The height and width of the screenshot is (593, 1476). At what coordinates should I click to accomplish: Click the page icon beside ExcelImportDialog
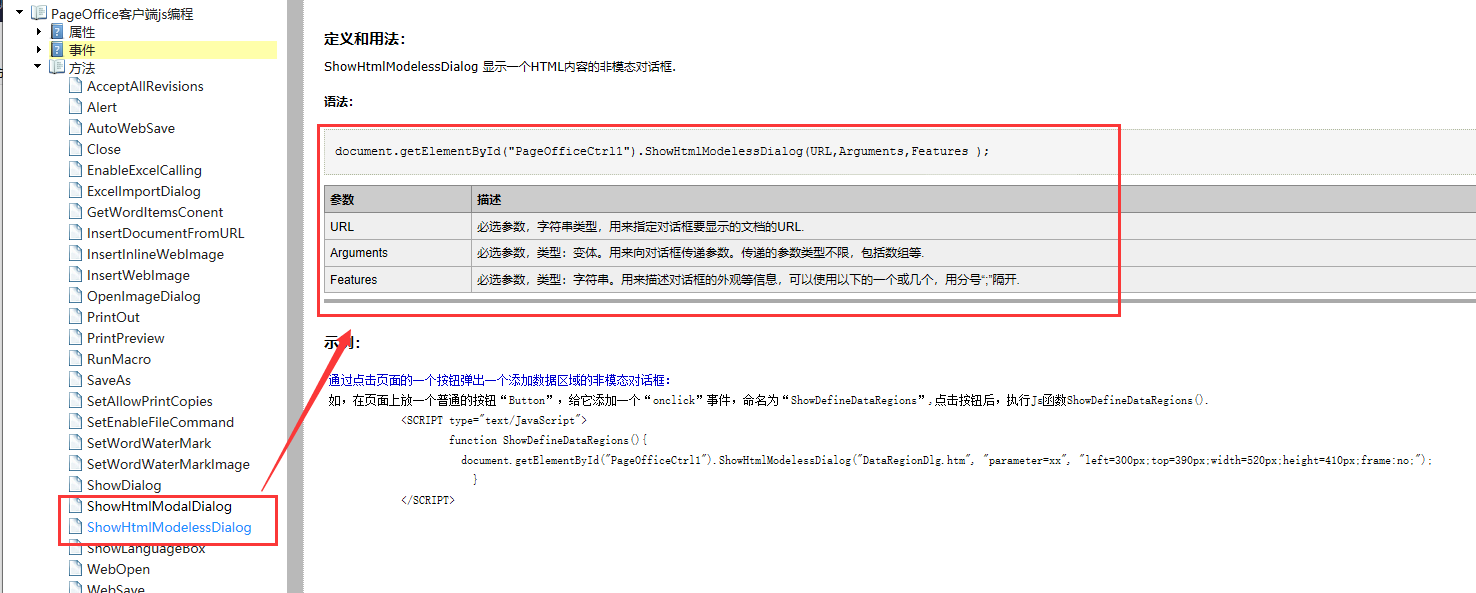pyautogui.click(x=75, y=191)
